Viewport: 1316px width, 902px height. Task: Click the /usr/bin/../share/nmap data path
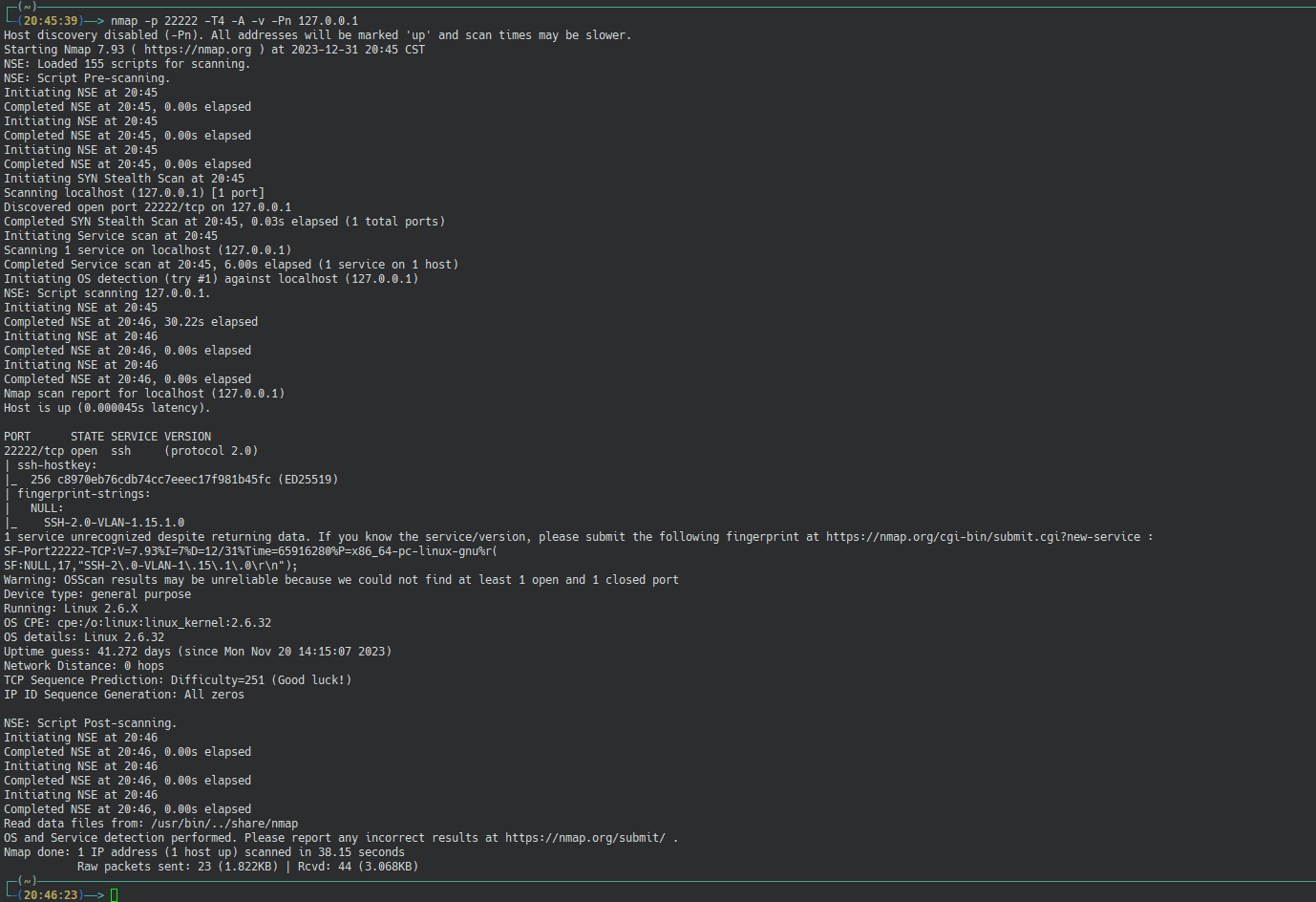(x=224, y=824)
